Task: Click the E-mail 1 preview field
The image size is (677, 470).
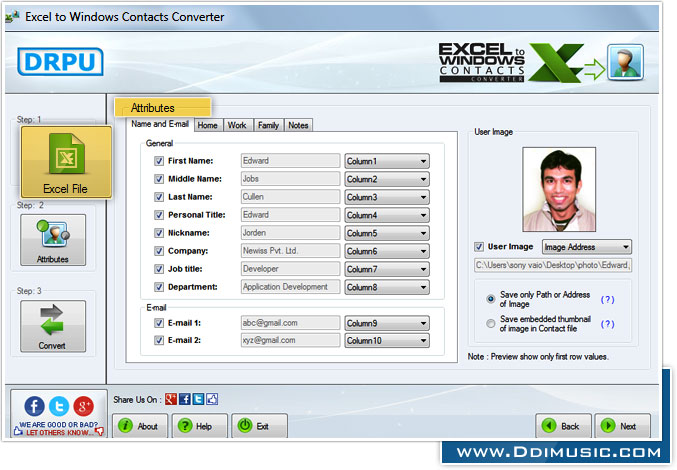Action: point(290,323)
